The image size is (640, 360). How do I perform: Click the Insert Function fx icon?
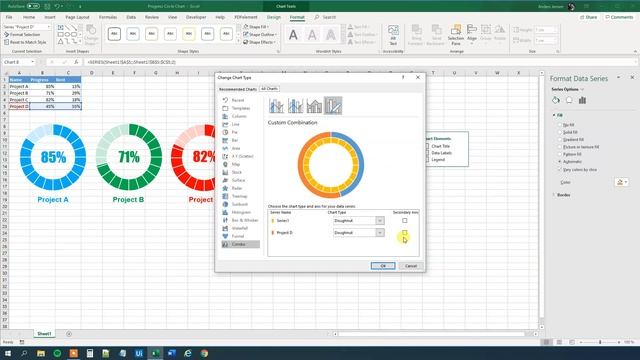click(76, 62)
